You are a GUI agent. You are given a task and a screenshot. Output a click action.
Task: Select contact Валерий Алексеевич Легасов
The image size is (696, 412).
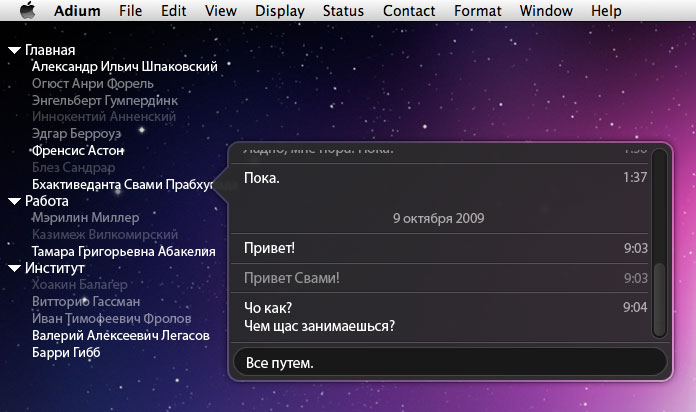(x=120, y=336)
